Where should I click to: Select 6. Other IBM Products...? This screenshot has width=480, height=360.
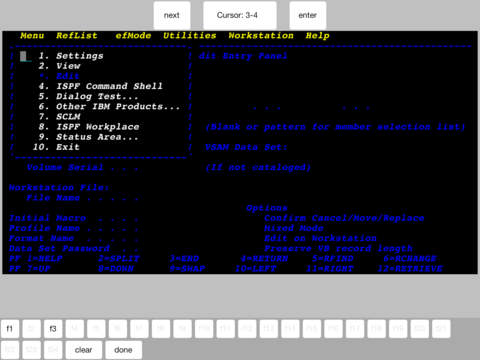coord(109,107)
